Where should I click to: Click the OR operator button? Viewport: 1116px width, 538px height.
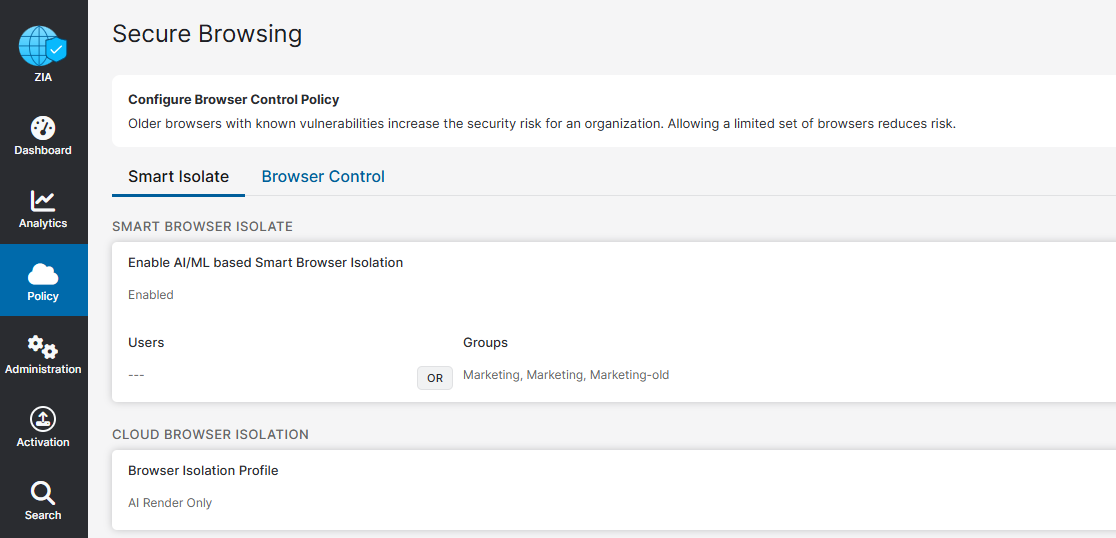coord(435,379)
